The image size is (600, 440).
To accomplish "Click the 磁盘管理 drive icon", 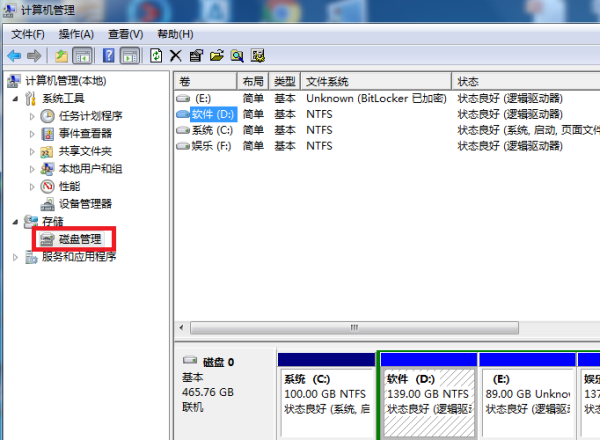I will 47,239.
